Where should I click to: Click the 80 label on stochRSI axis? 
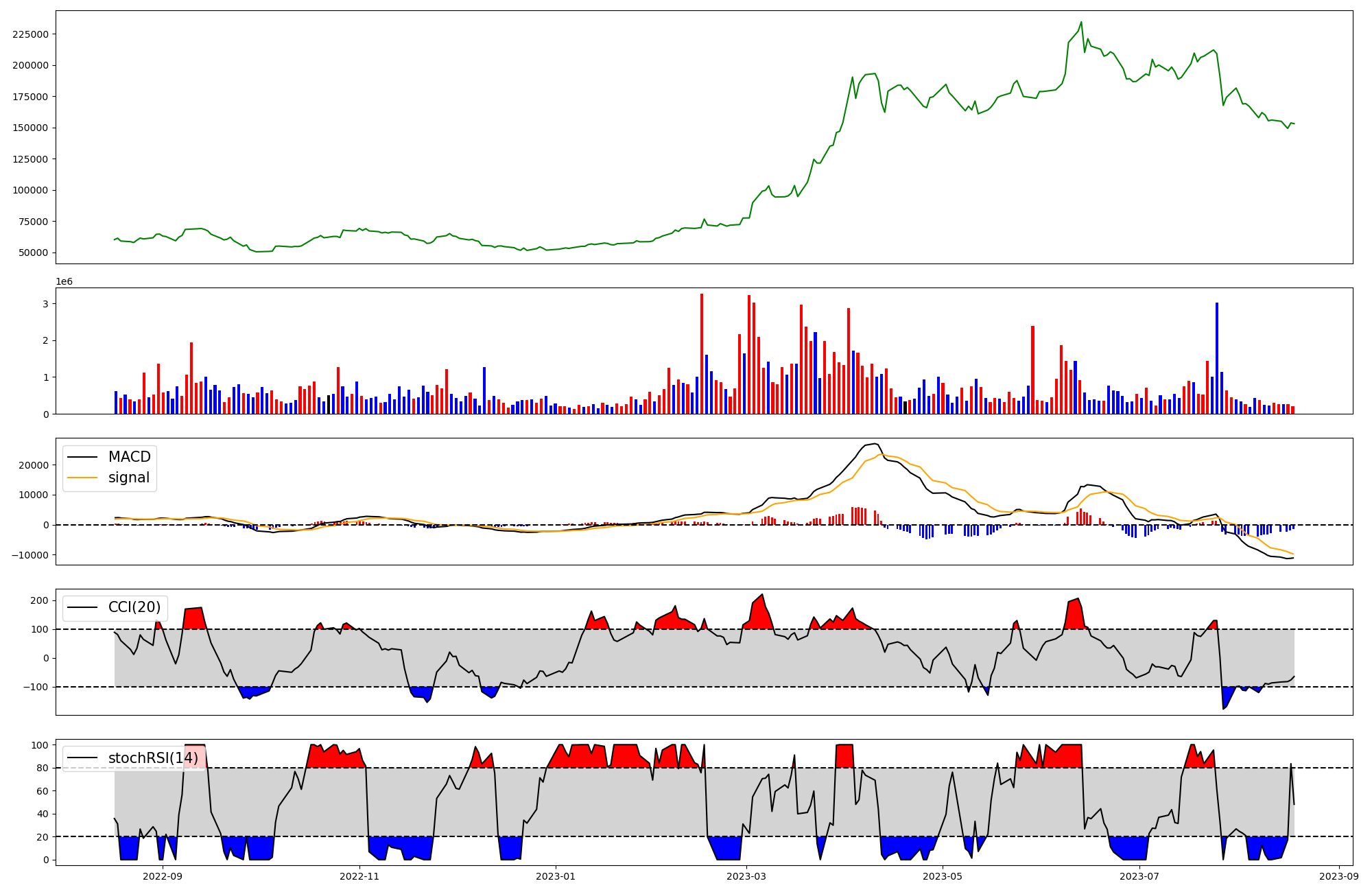[43, 768]
